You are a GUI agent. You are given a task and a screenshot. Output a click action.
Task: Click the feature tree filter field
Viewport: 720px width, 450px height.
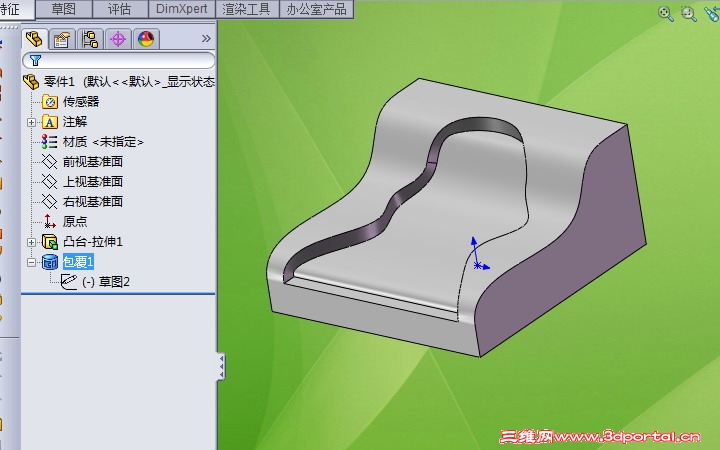(118, 60)
